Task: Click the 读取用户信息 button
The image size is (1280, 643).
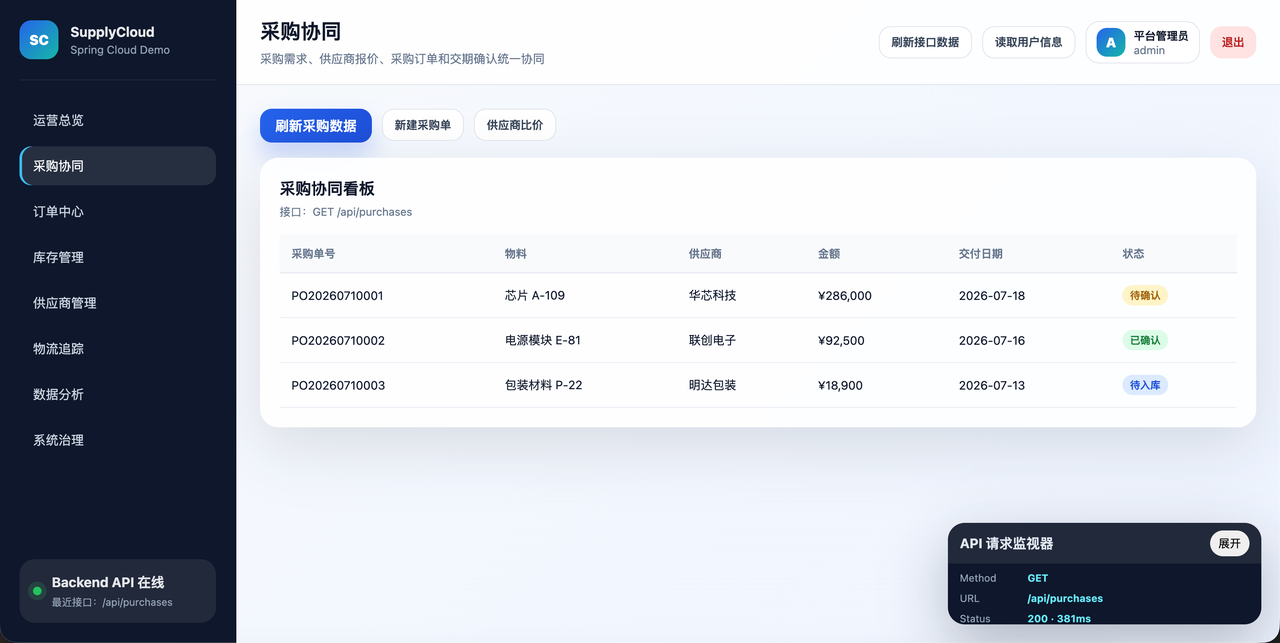Action: 1029,42
